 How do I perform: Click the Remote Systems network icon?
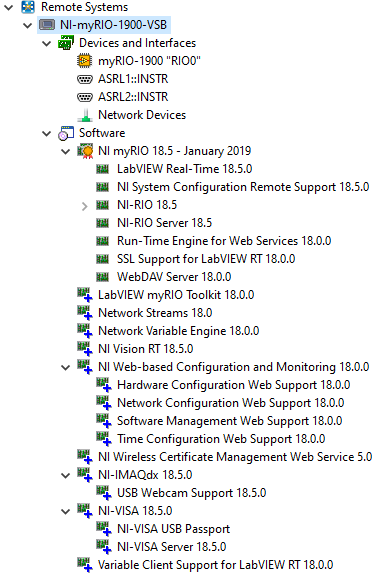tap(28, 7)
